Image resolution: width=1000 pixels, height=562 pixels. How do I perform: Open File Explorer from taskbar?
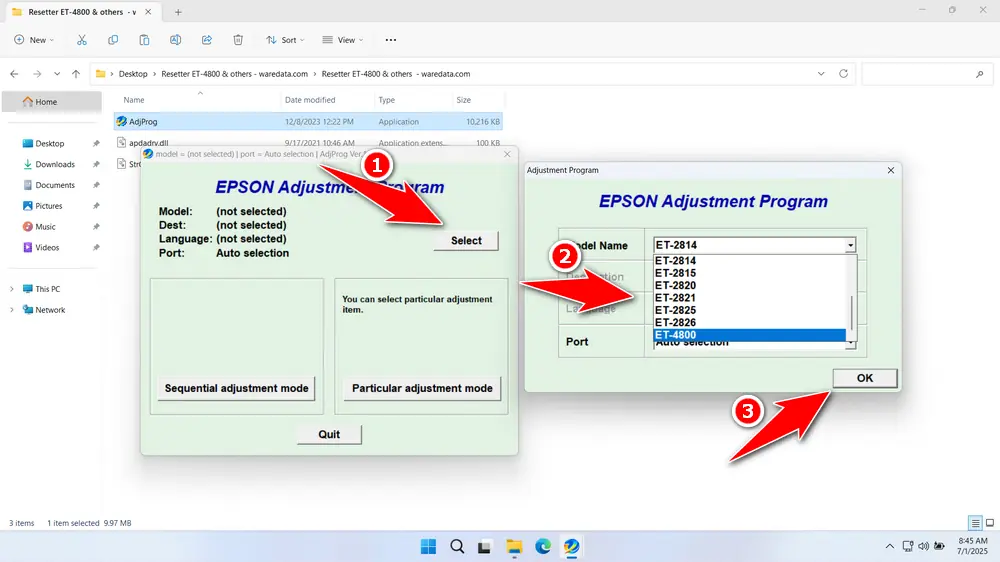[514, 546]
